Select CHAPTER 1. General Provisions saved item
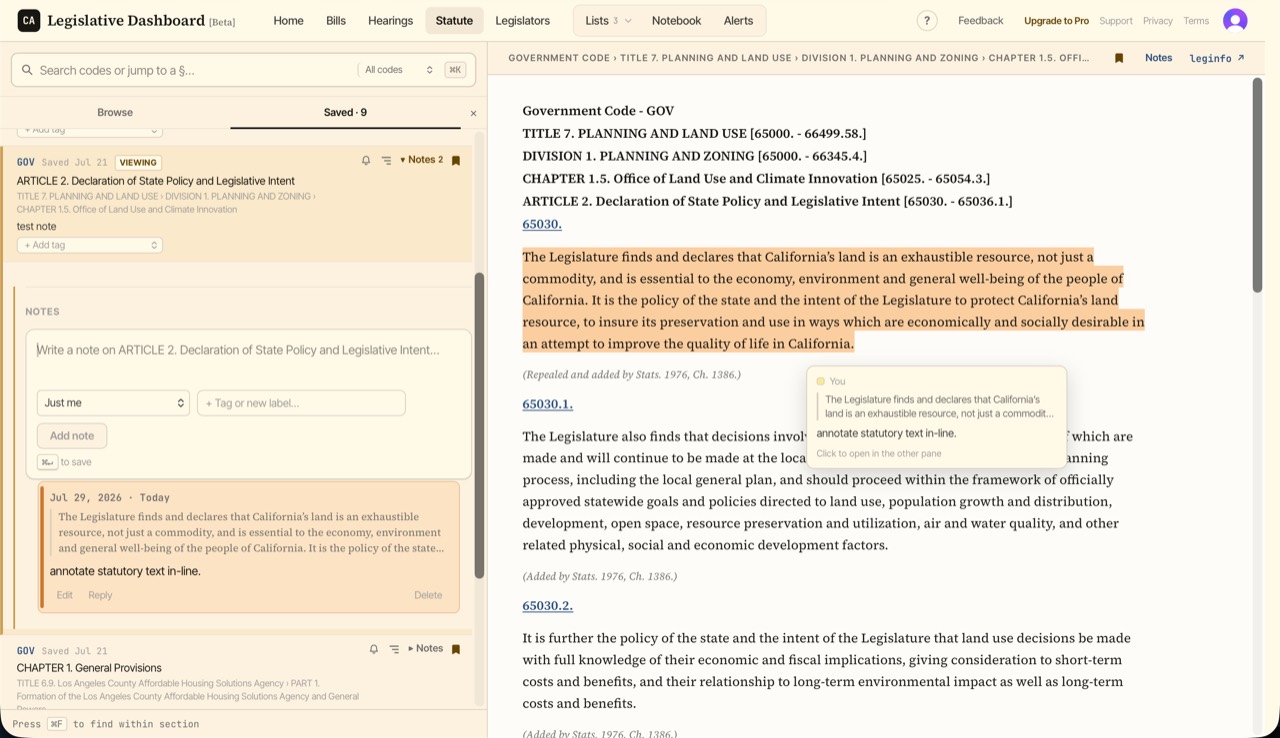 [x=89, y=668]
